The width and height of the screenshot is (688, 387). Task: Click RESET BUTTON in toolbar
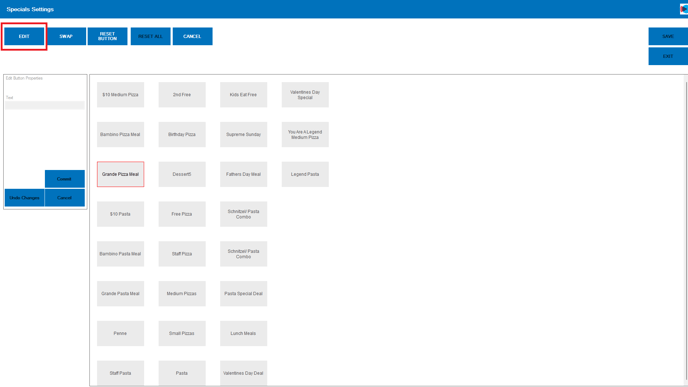coord(108,36)
